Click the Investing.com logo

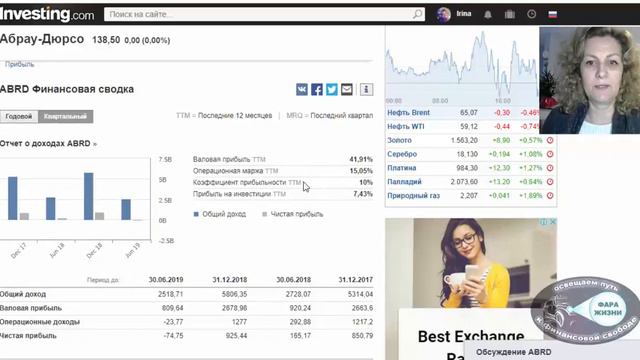[x=47, y=14]
